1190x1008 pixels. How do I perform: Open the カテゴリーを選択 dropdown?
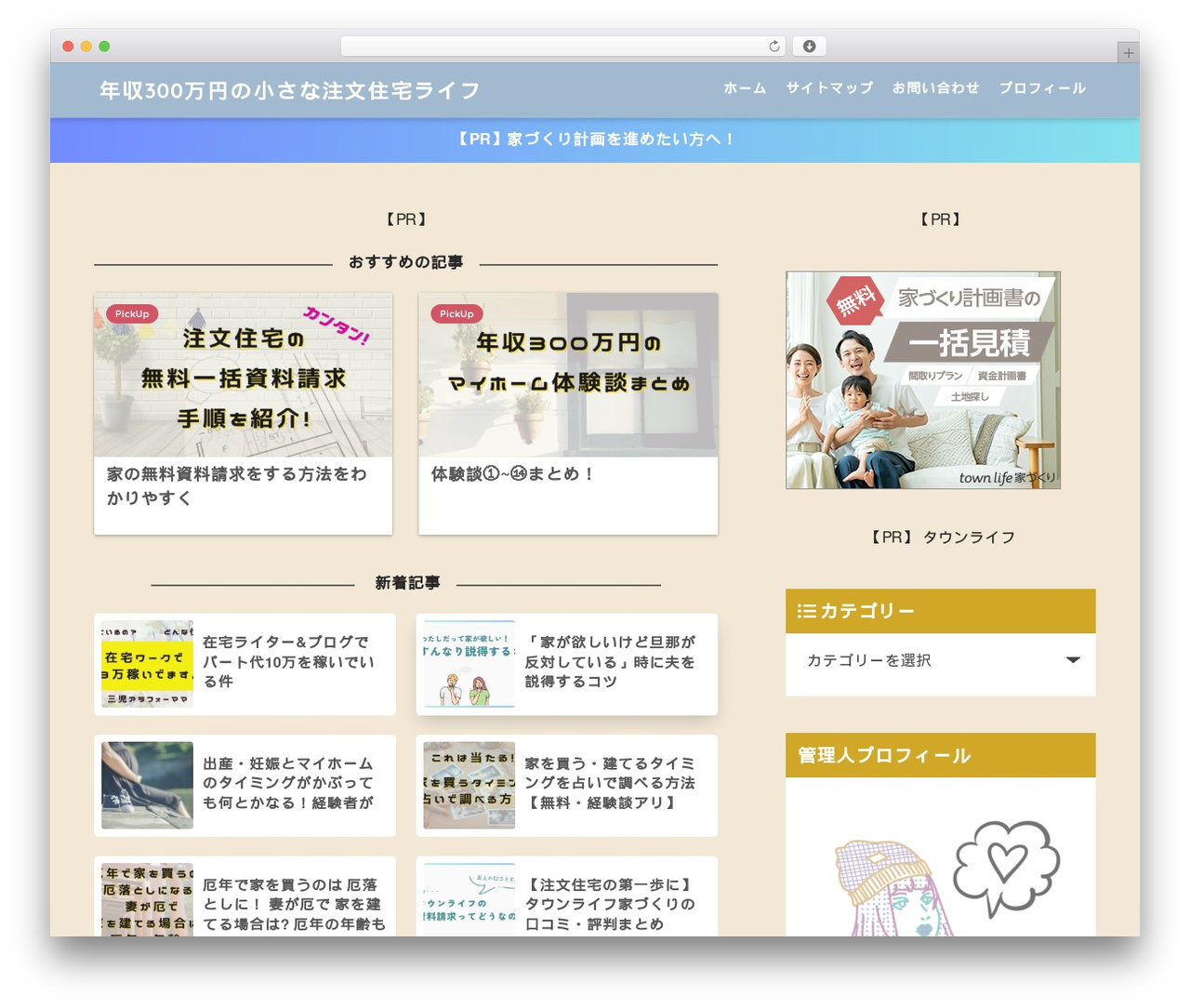[x=941, y=660]
